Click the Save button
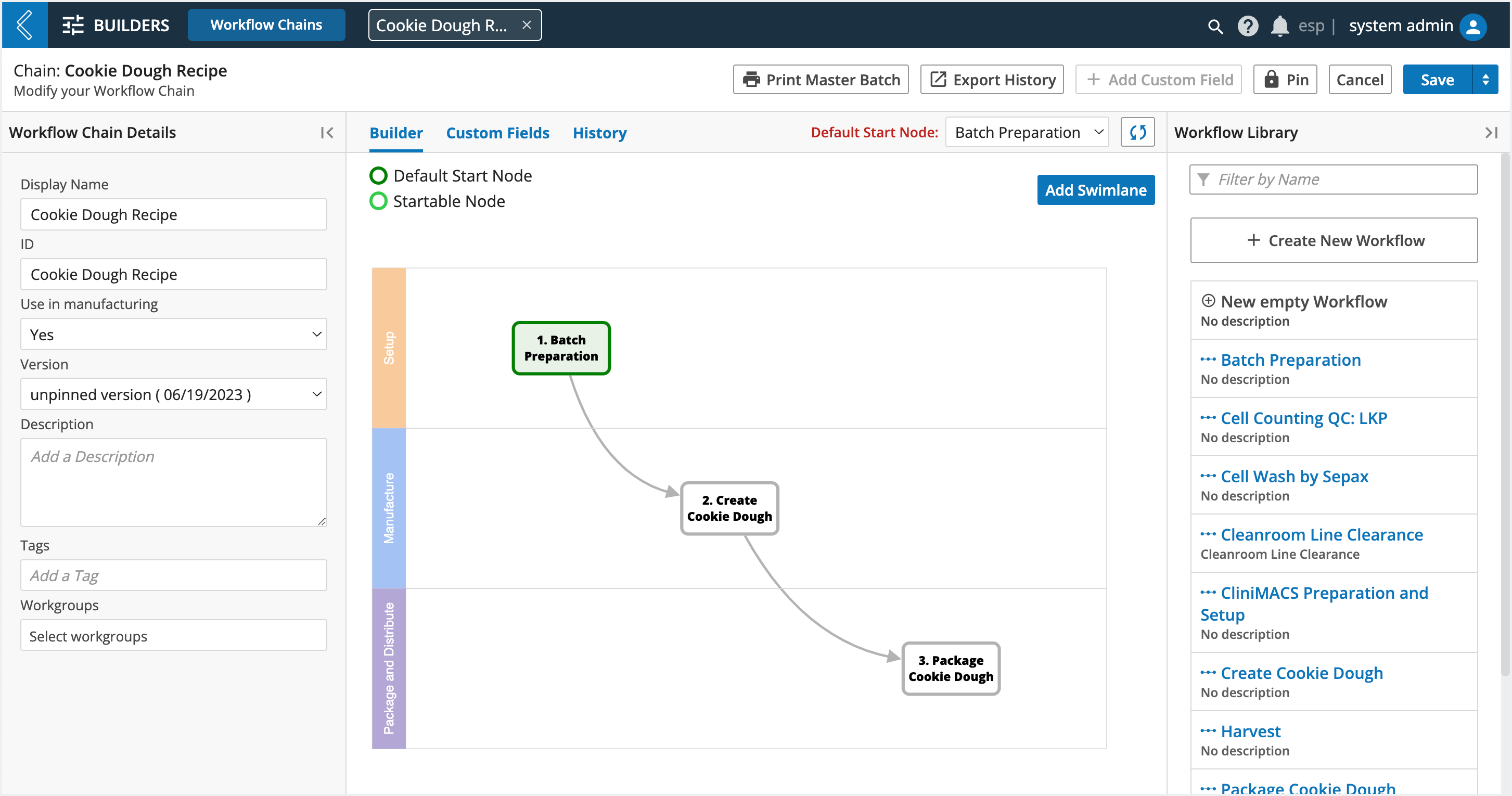This screenshot has width=1512, height=796. [x=1438, y=79]
